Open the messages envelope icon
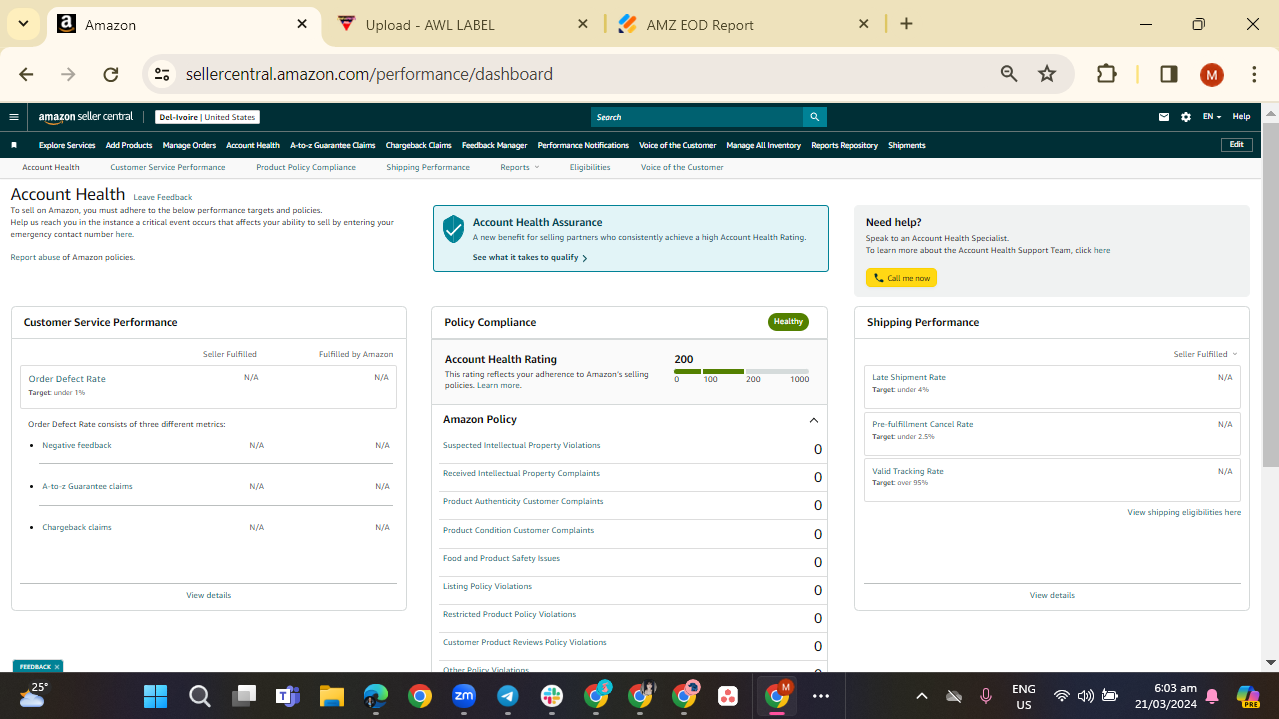Screen dimensions: 1279x719 1164,117
